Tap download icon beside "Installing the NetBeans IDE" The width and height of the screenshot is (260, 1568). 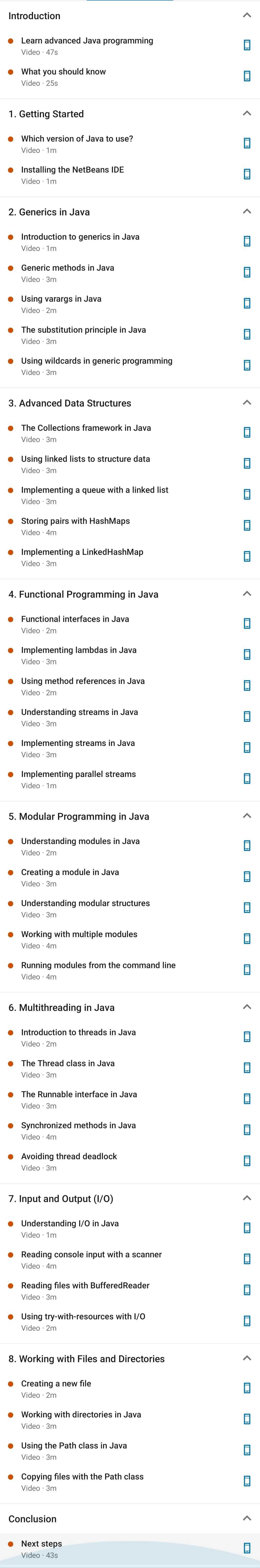point(247,174)
